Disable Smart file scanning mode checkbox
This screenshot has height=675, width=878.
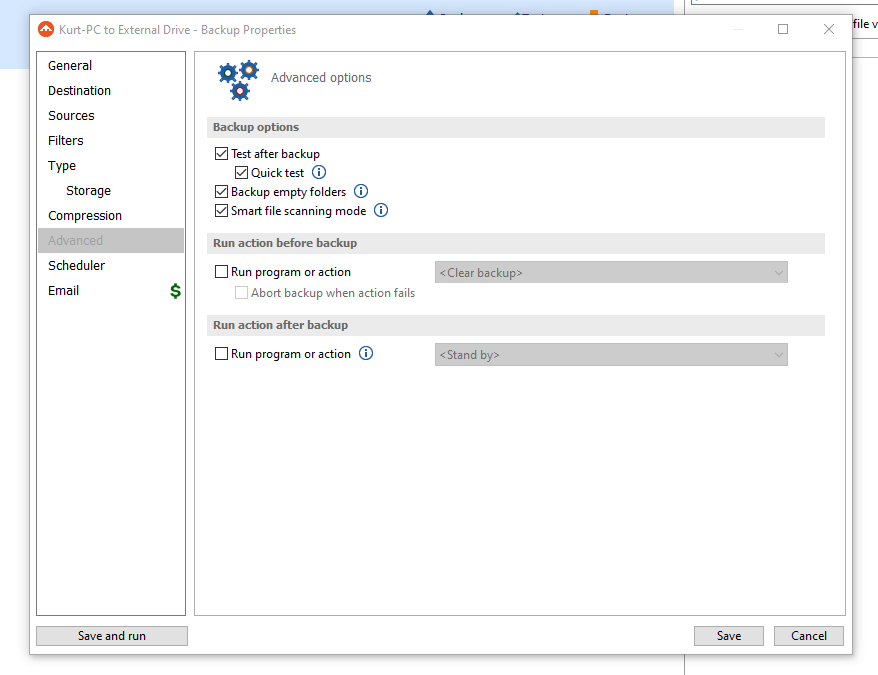[221, 211]
